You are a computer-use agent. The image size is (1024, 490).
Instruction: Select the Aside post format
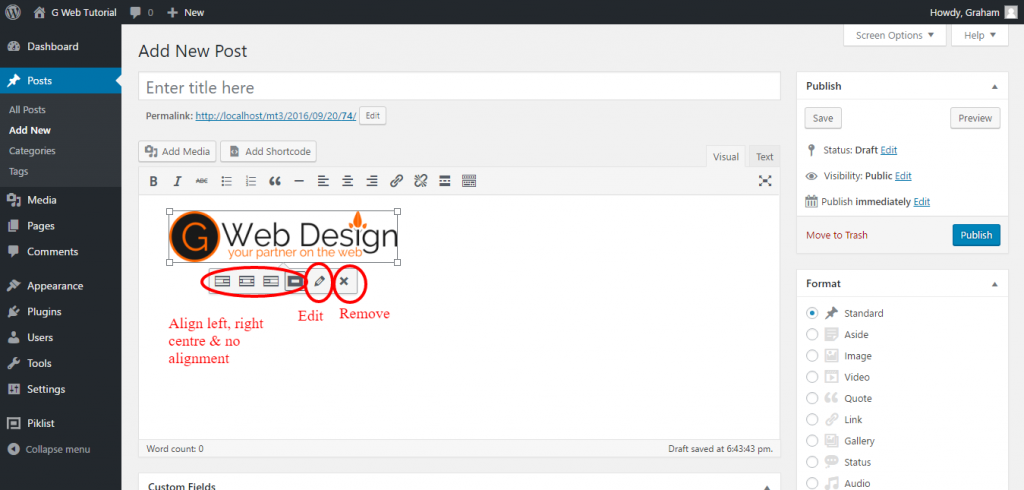pos(812,335)
